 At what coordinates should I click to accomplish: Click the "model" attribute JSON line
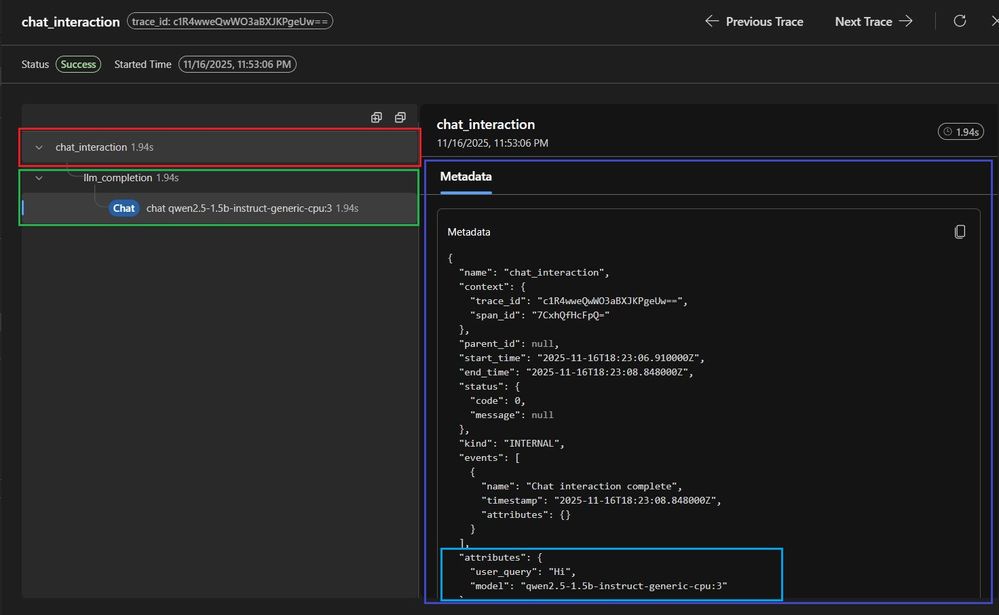click(598, 586)
